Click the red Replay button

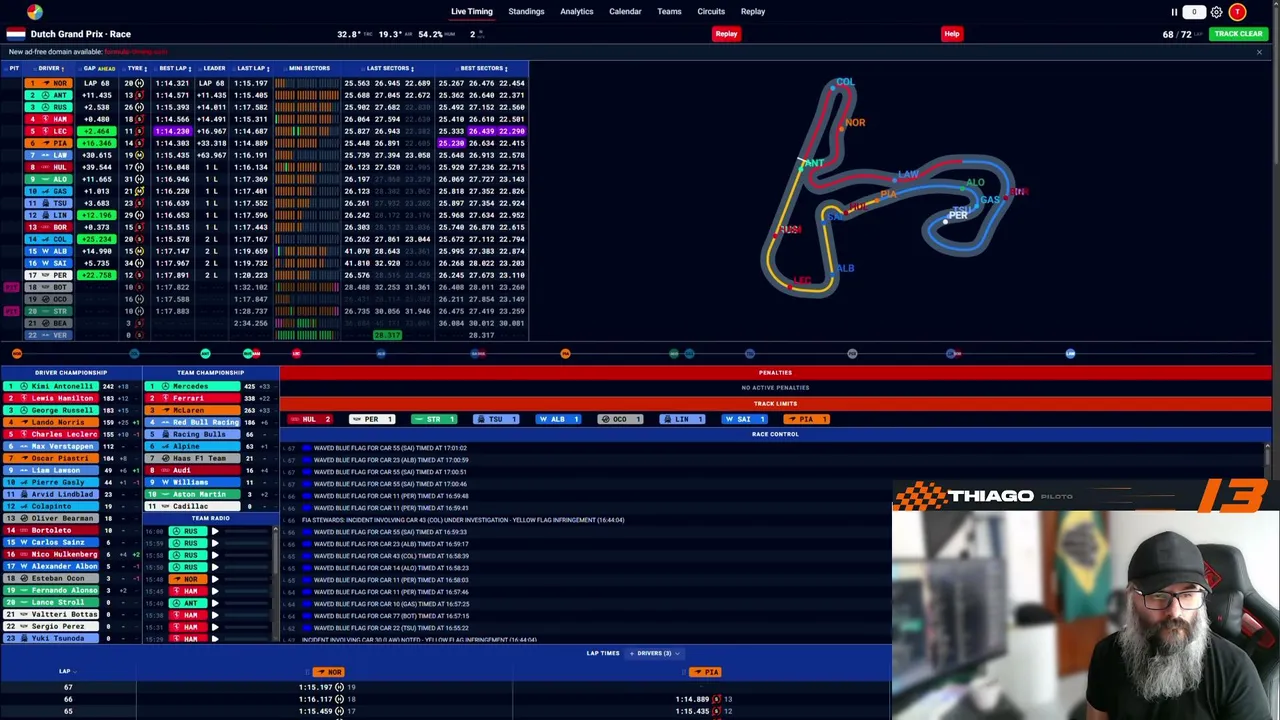(726, 34)
